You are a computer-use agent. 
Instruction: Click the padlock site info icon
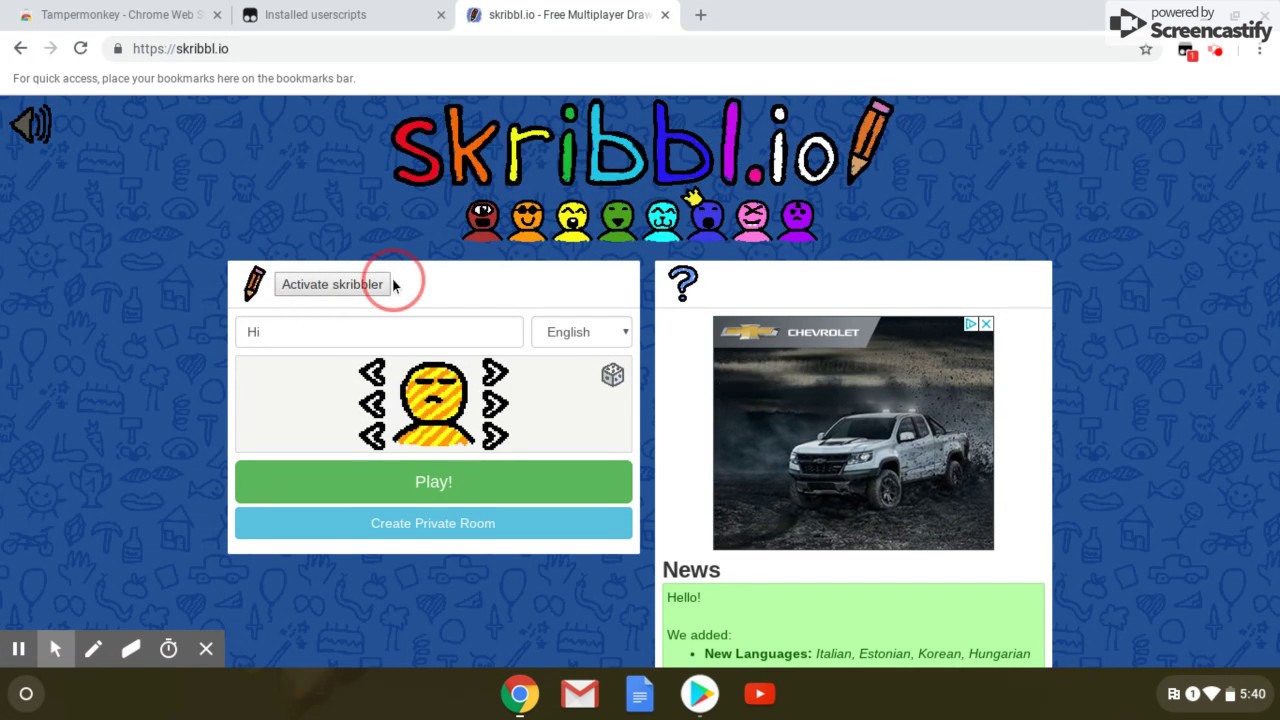(x=118, y=48)
